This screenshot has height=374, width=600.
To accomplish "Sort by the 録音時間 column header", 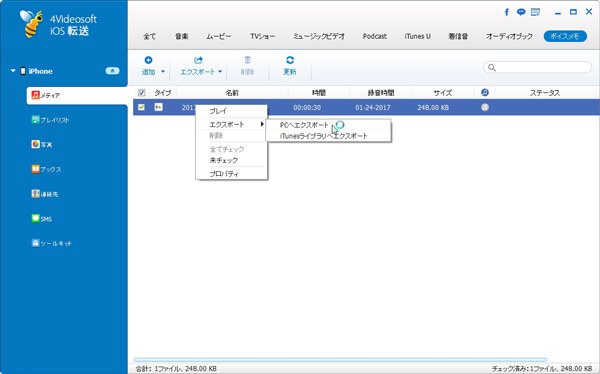I will point(381,93).
